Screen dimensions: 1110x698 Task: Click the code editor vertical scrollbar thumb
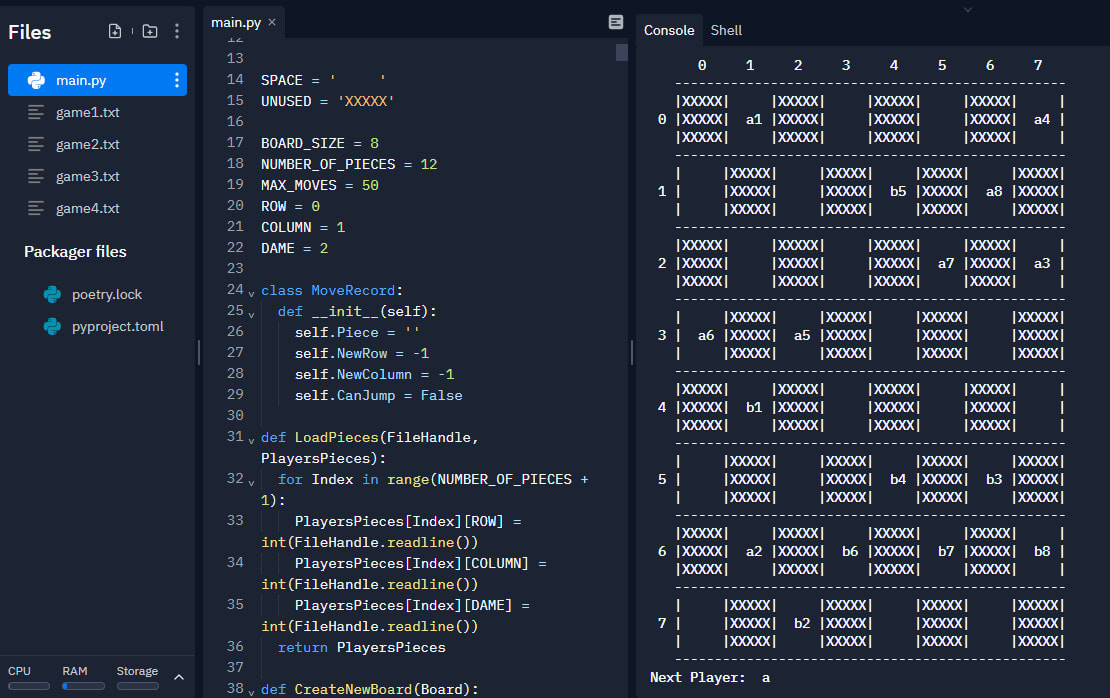coord(622,52)
